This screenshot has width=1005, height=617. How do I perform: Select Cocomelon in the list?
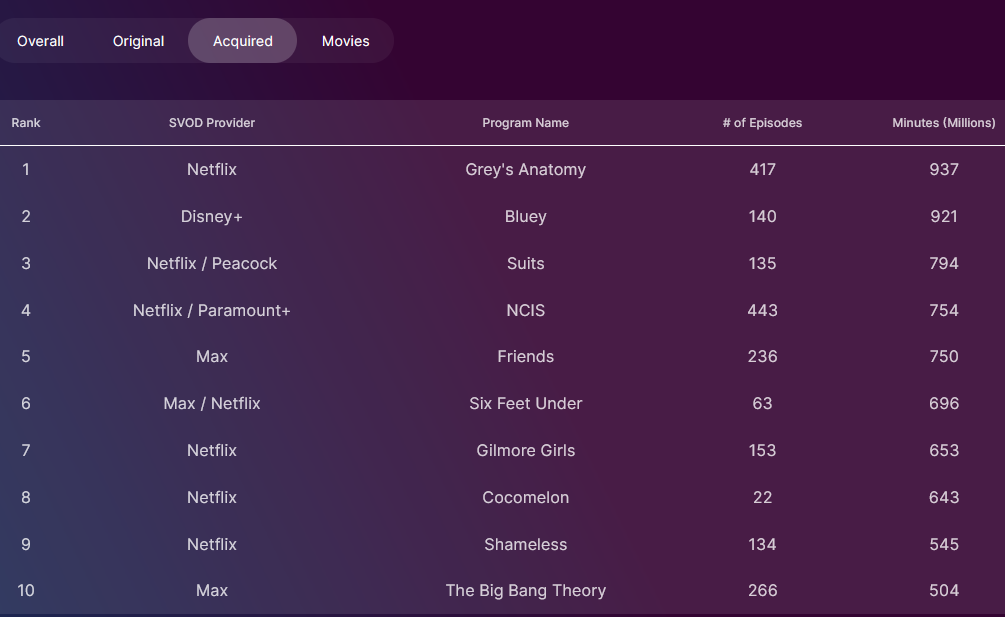tap(525, 498)
